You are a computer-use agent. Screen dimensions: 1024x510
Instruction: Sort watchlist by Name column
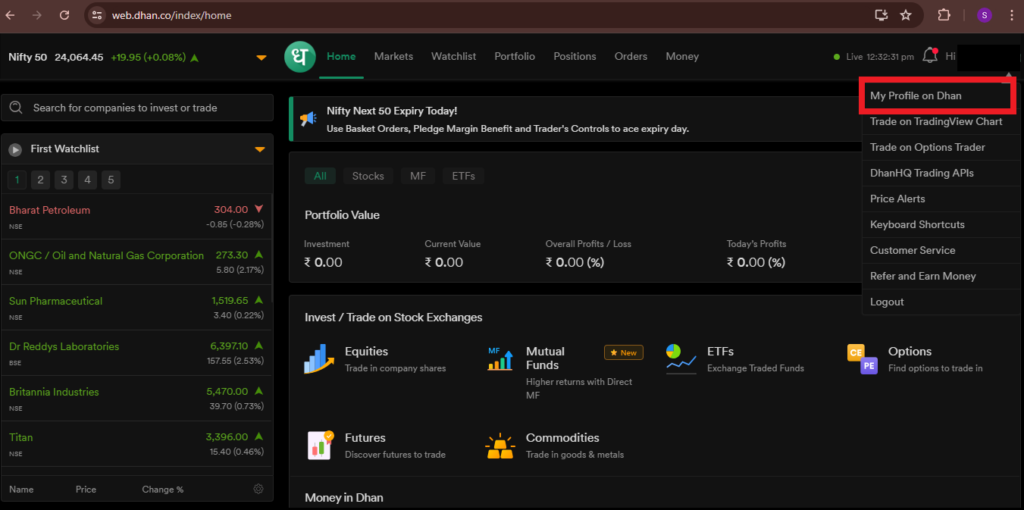(x=22, y=489)
